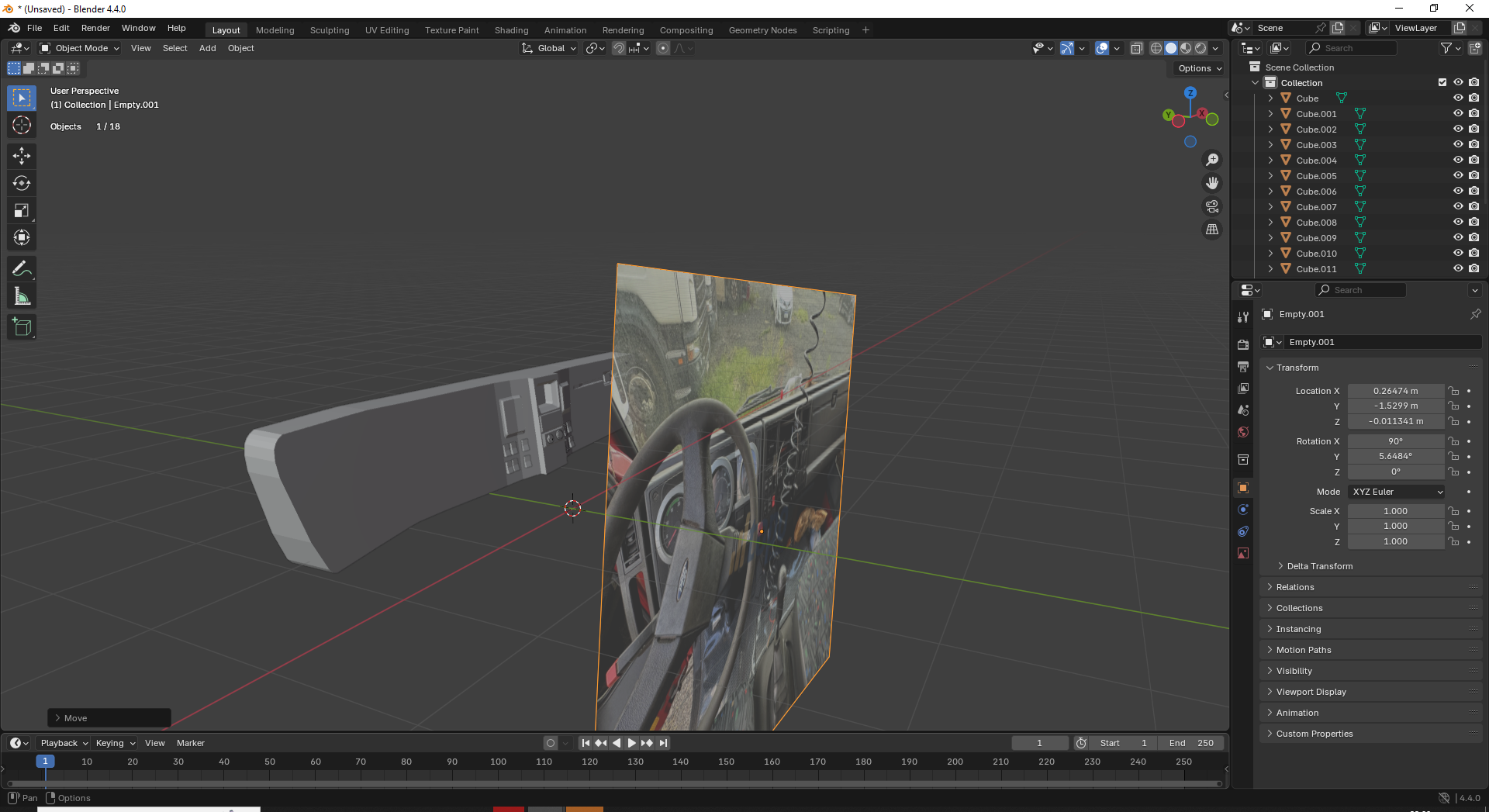Select the Annotate pencil tool
This screenshot has height=812, width=1489.
[22, 269]
